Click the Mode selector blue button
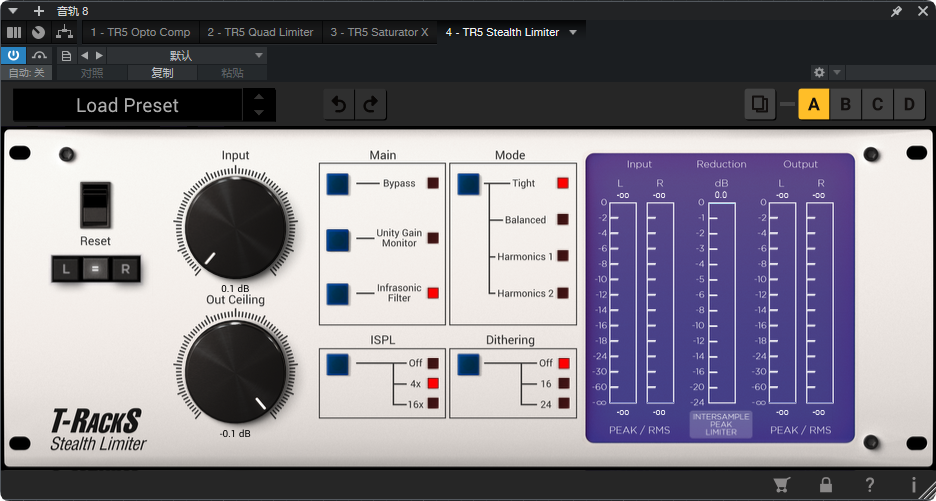This screenshot has height=501, width=936. click(x=469, y=184)
